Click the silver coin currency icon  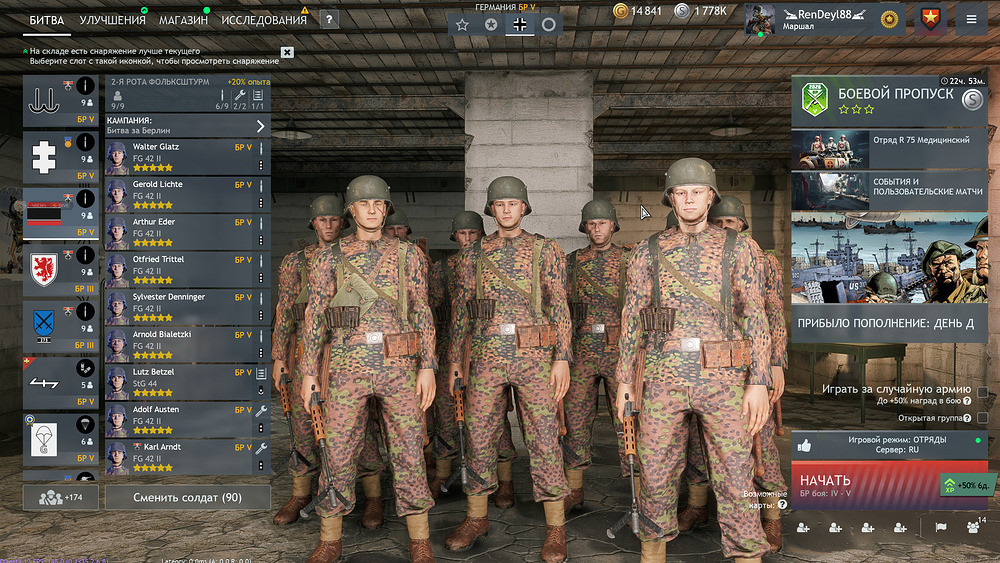(682, 10)
